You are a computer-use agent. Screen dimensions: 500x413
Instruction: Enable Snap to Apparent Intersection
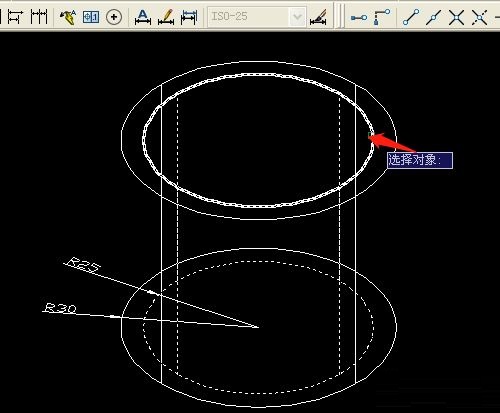(479, 17)
